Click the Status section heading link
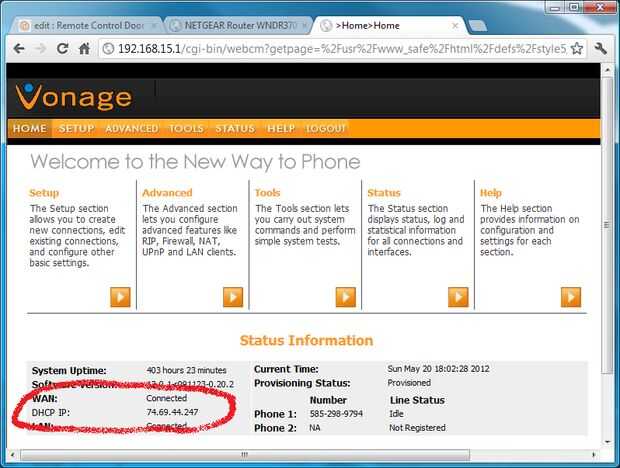This screenshot has width=620, height=468. [384, 193]
